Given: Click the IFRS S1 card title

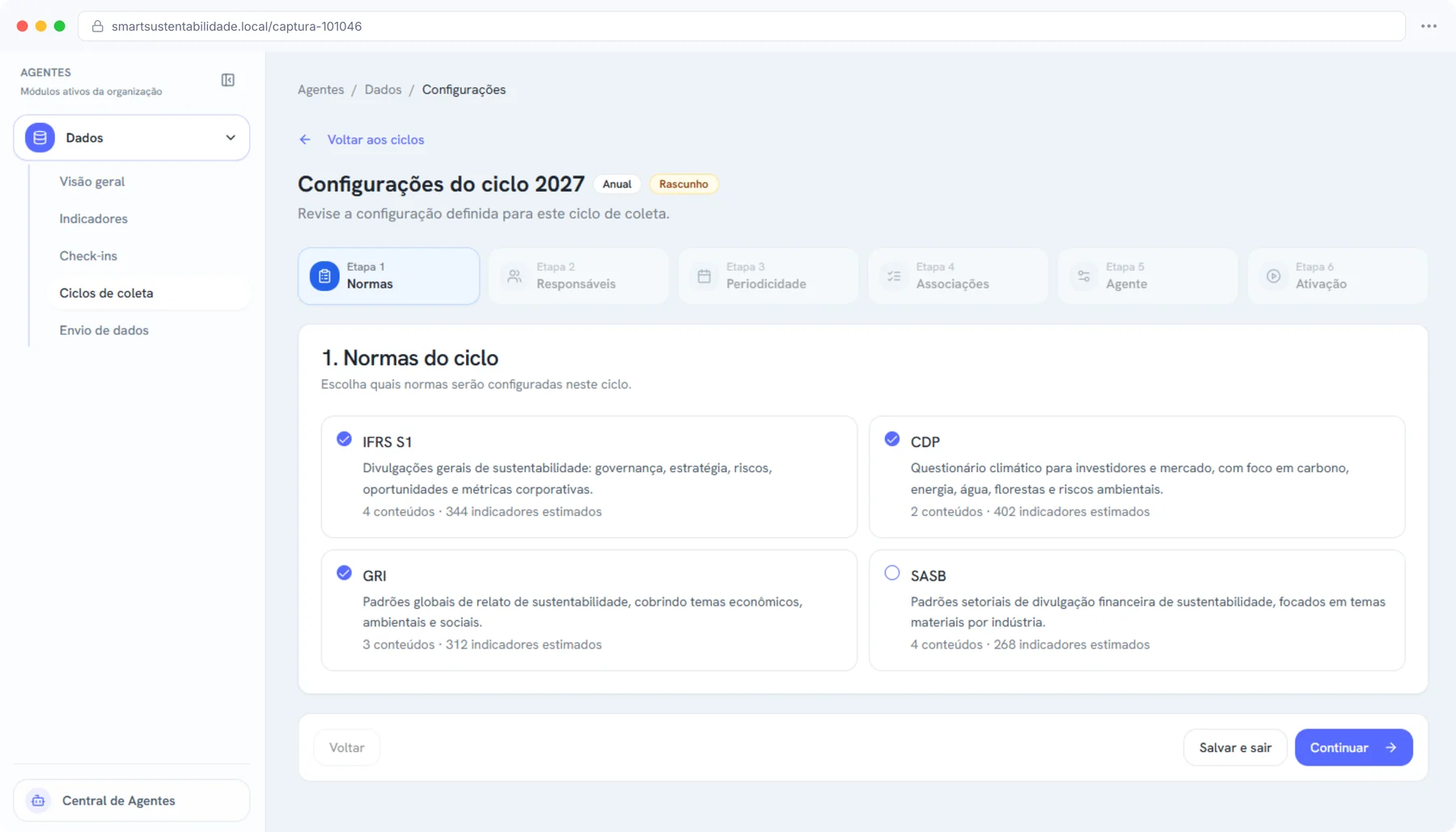Looking at the screenshot, I should click(387, 442).
